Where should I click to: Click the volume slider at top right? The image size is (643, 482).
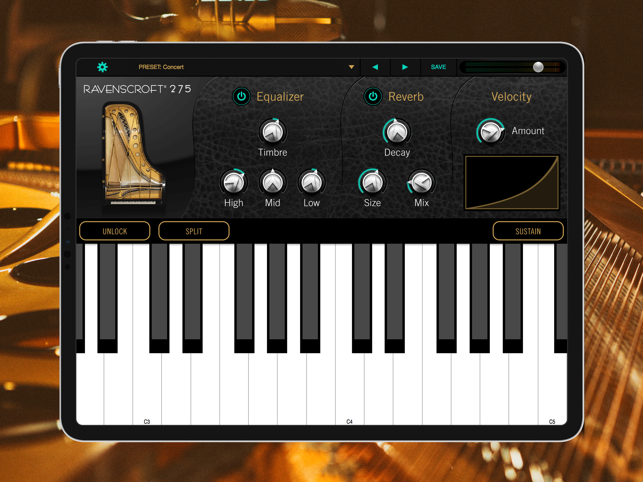click(x=538, y=67)
